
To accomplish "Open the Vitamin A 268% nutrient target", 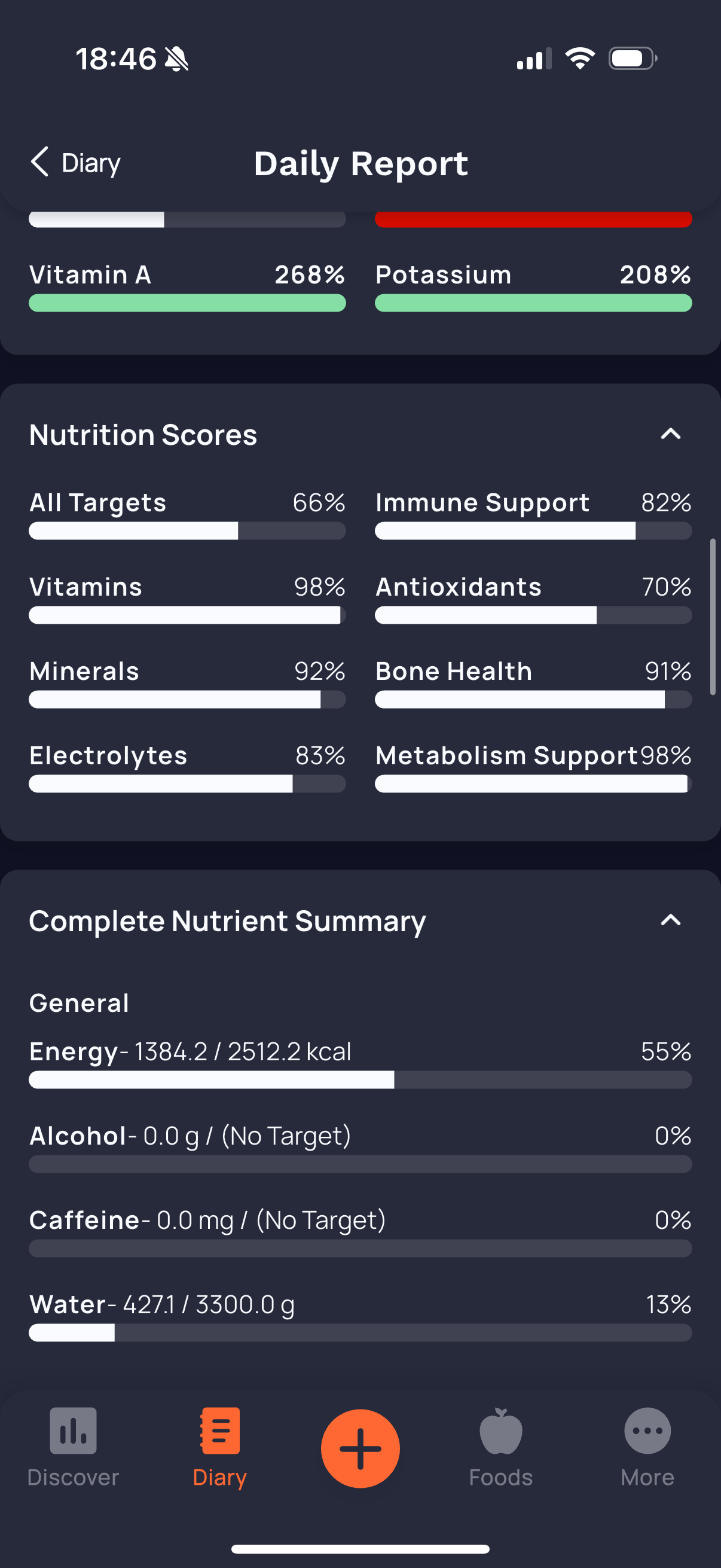I will click(x=187, y=286).
